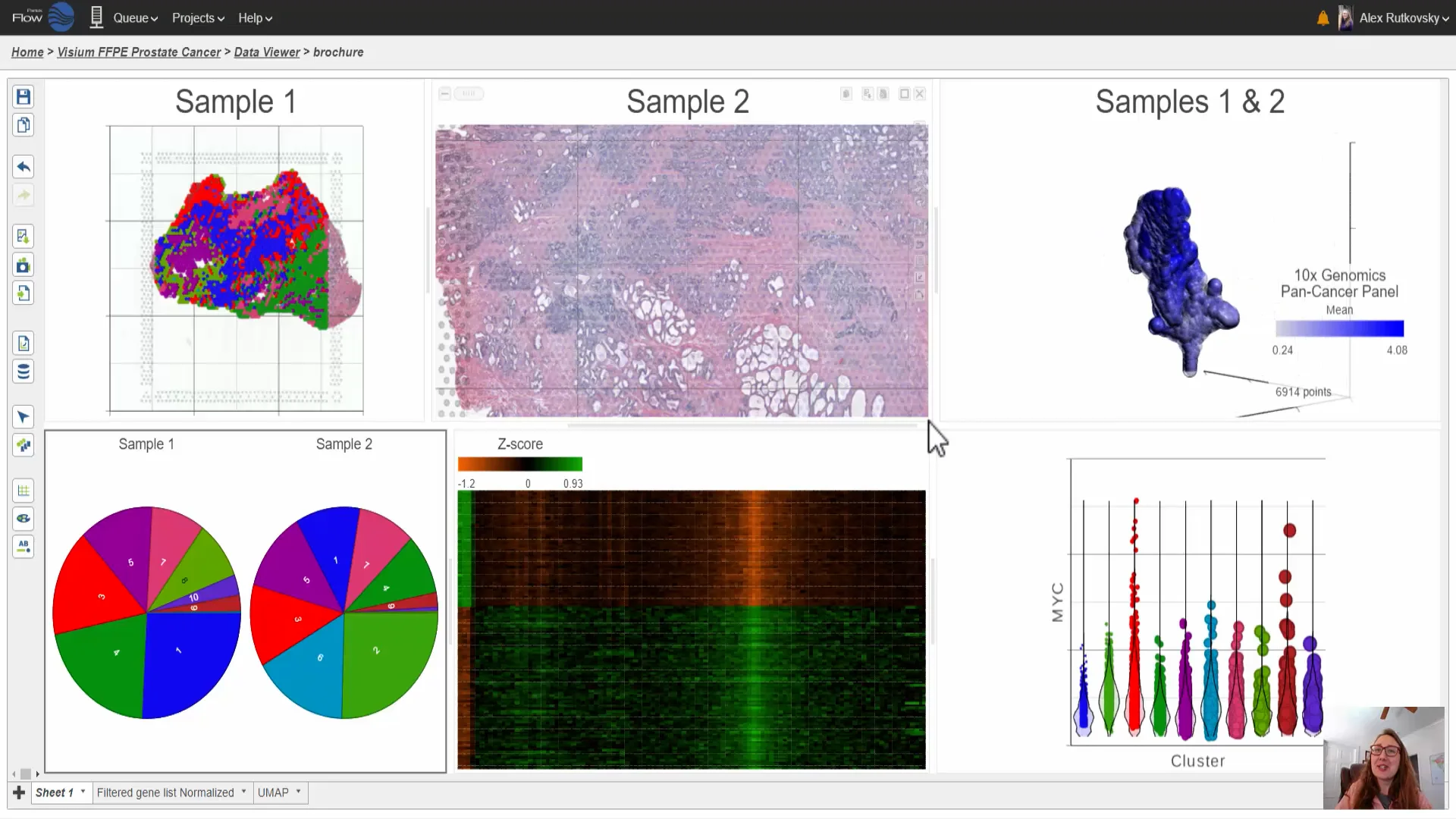Image resolution: width=1456 pixels, height=819 pixels.
Task: Select the Sheet 1 tab
Action: (54, 792)
